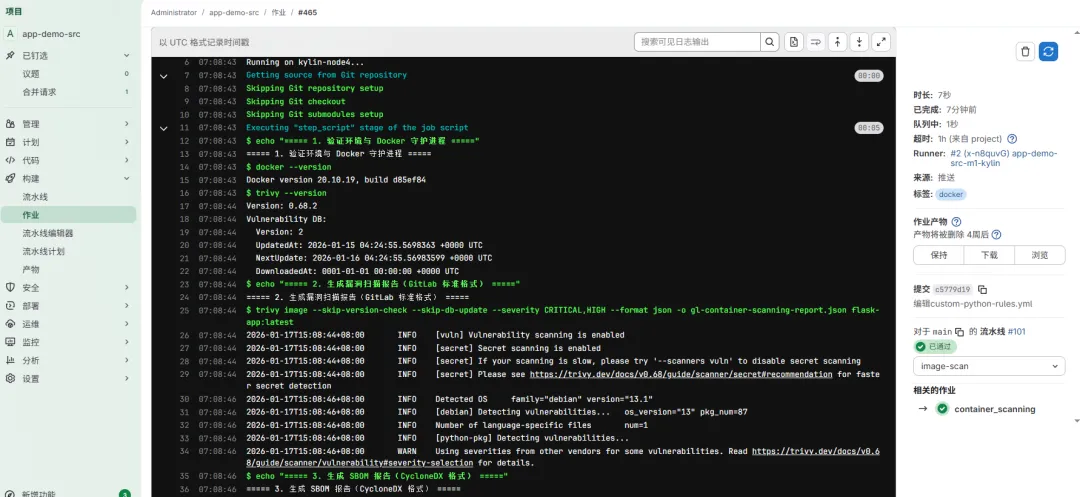This screenshot has height=497, width=1080.
Task: Click the 代码 sidebar icon
Action: (10, 160)
